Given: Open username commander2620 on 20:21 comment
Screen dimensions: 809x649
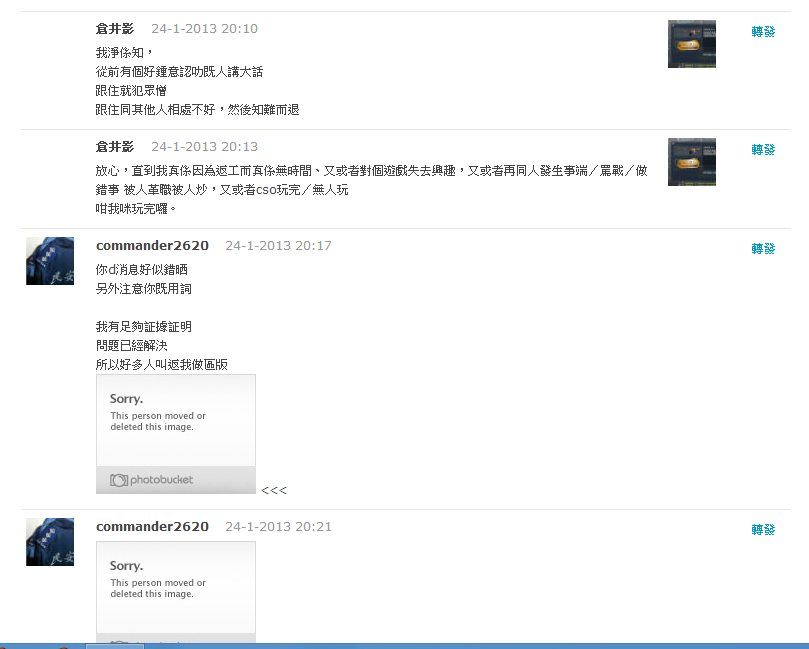Looking at the screenshot, I should point(152,527).
